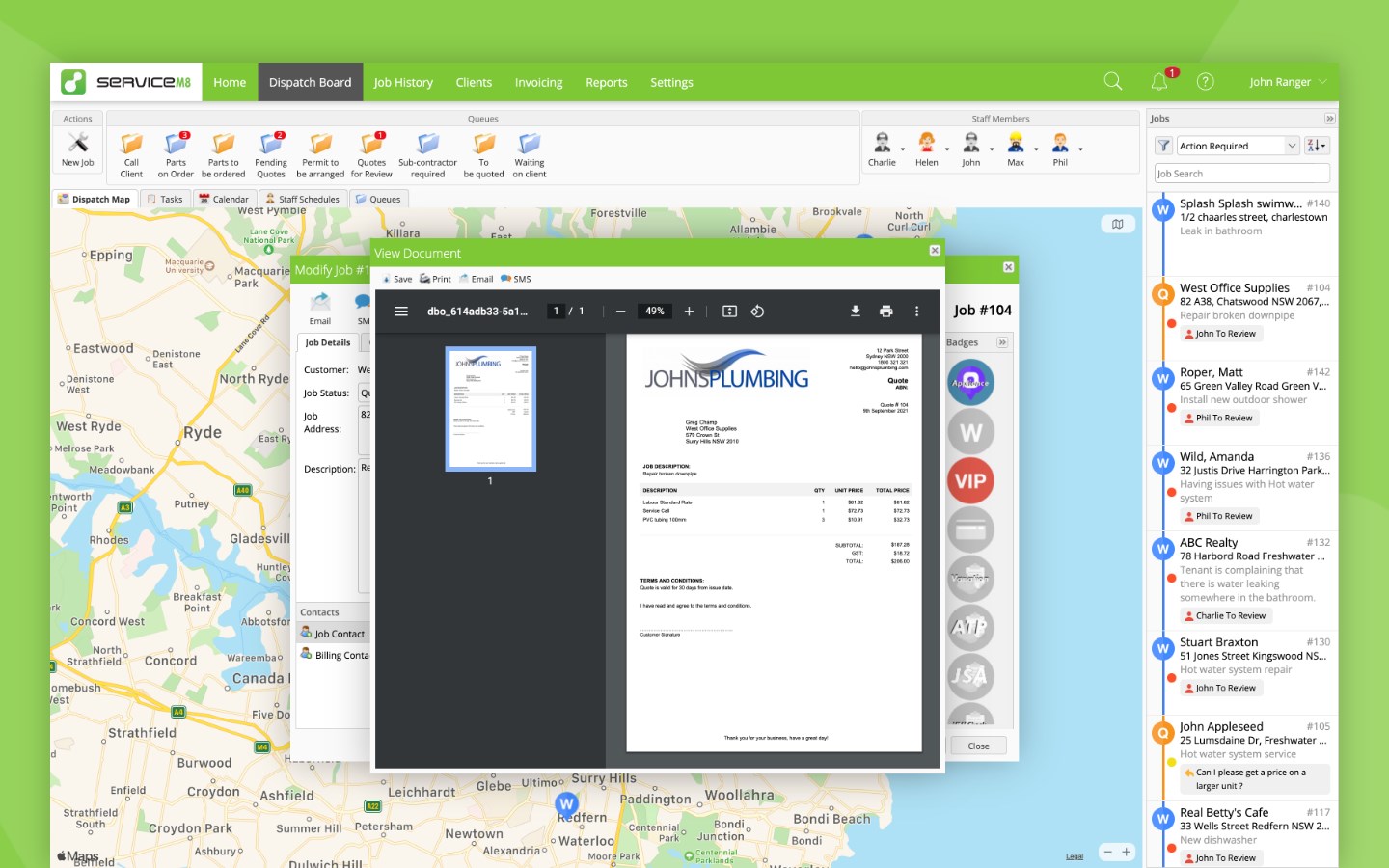Click Email in View Document toolbar
Image resolution: width=1389 pixels, height=868 pixels.
click(x=476, y=279)
